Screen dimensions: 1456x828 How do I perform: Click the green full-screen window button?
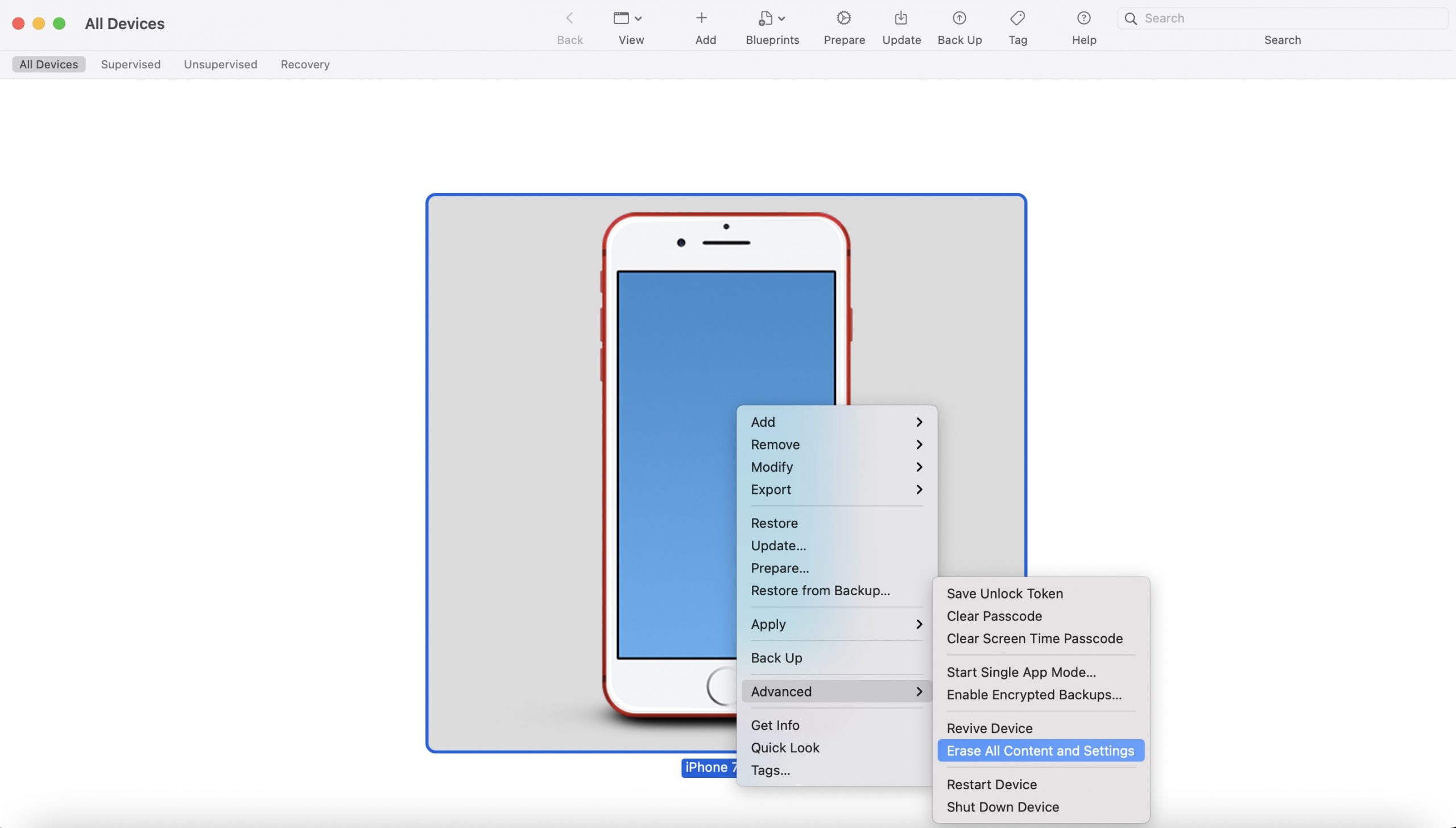click(59, 23)
